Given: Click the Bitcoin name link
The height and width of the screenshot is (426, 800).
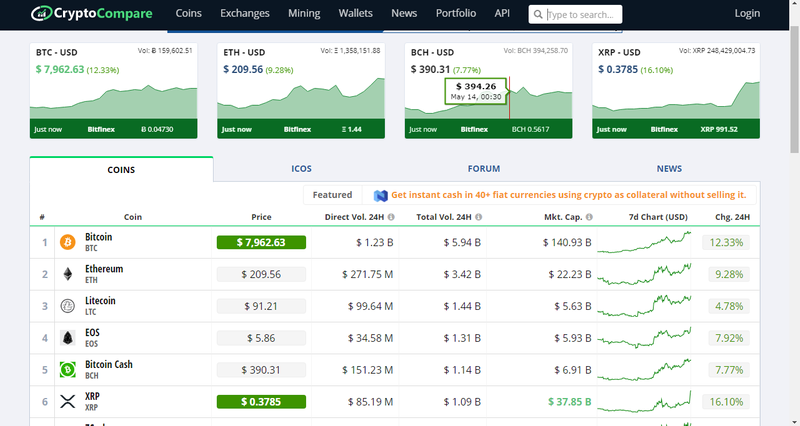Looking at the screenshot, I should [x=98, y=237].
